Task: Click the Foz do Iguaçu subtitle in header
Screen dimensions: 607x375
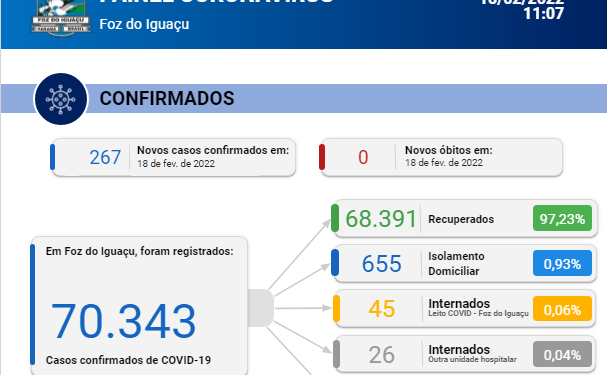Action: [144, 24]
